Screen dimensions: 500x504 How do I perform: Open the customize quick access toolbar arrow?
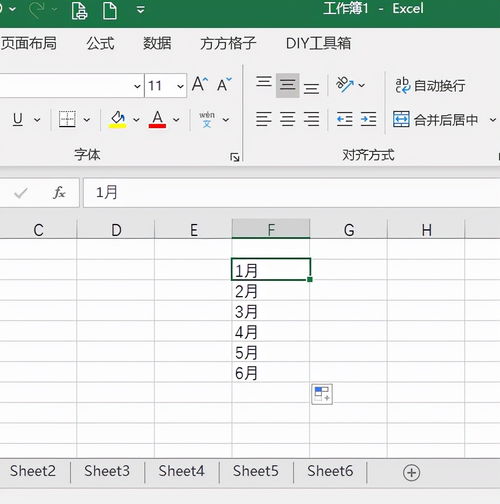(141, 9)
